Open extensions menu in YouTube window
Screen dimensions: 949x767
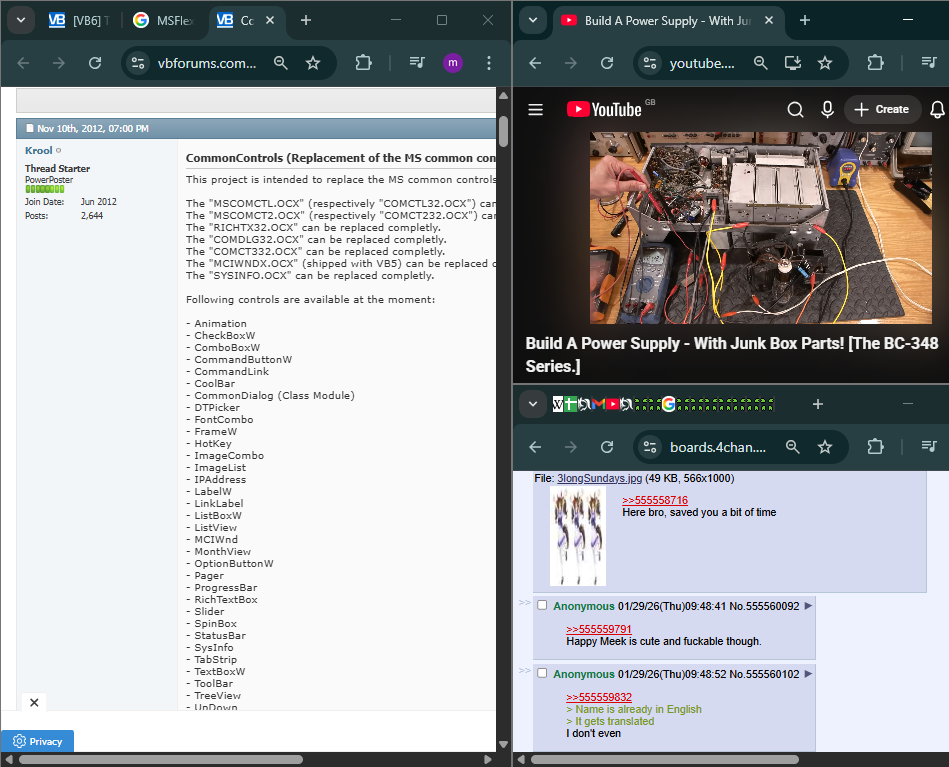875,63
